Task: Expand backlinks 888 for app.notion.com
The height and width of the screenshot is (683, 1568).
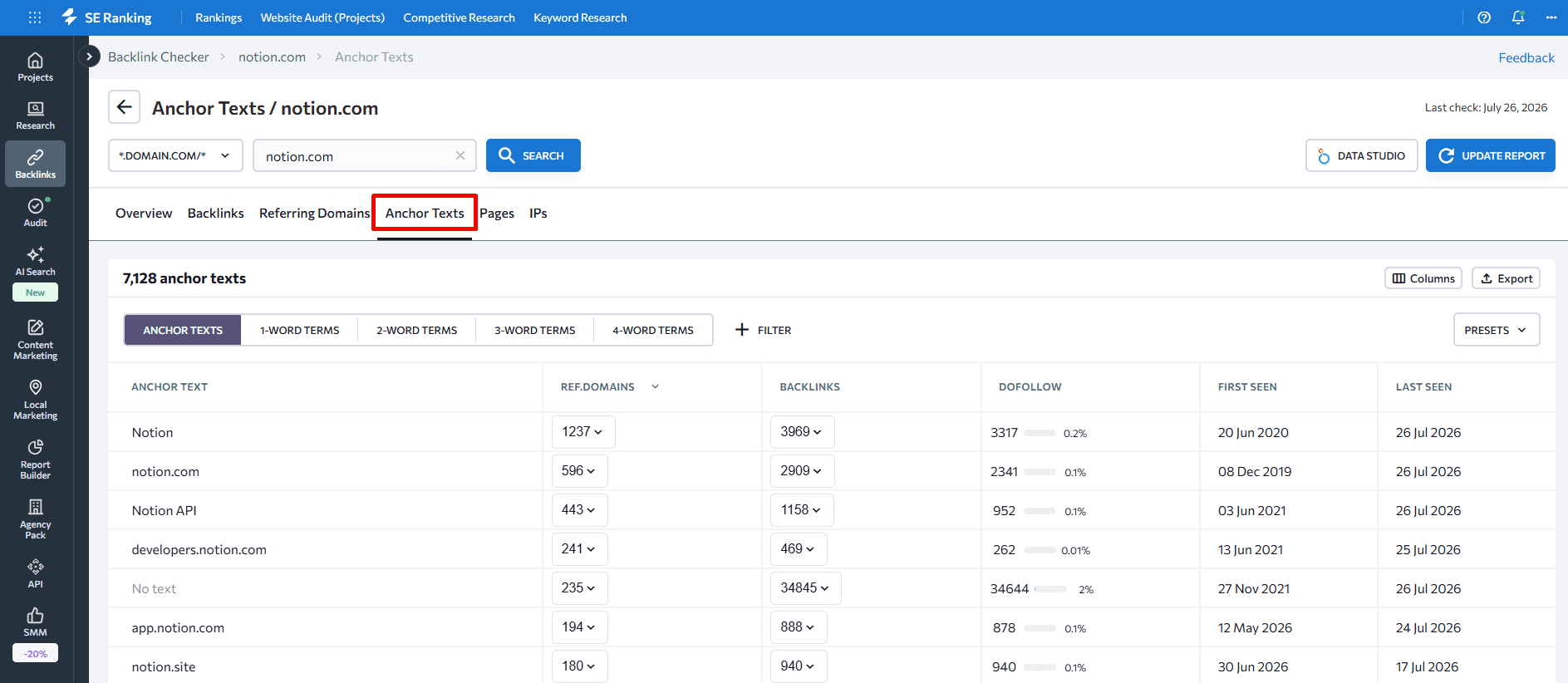Action: 799,627
